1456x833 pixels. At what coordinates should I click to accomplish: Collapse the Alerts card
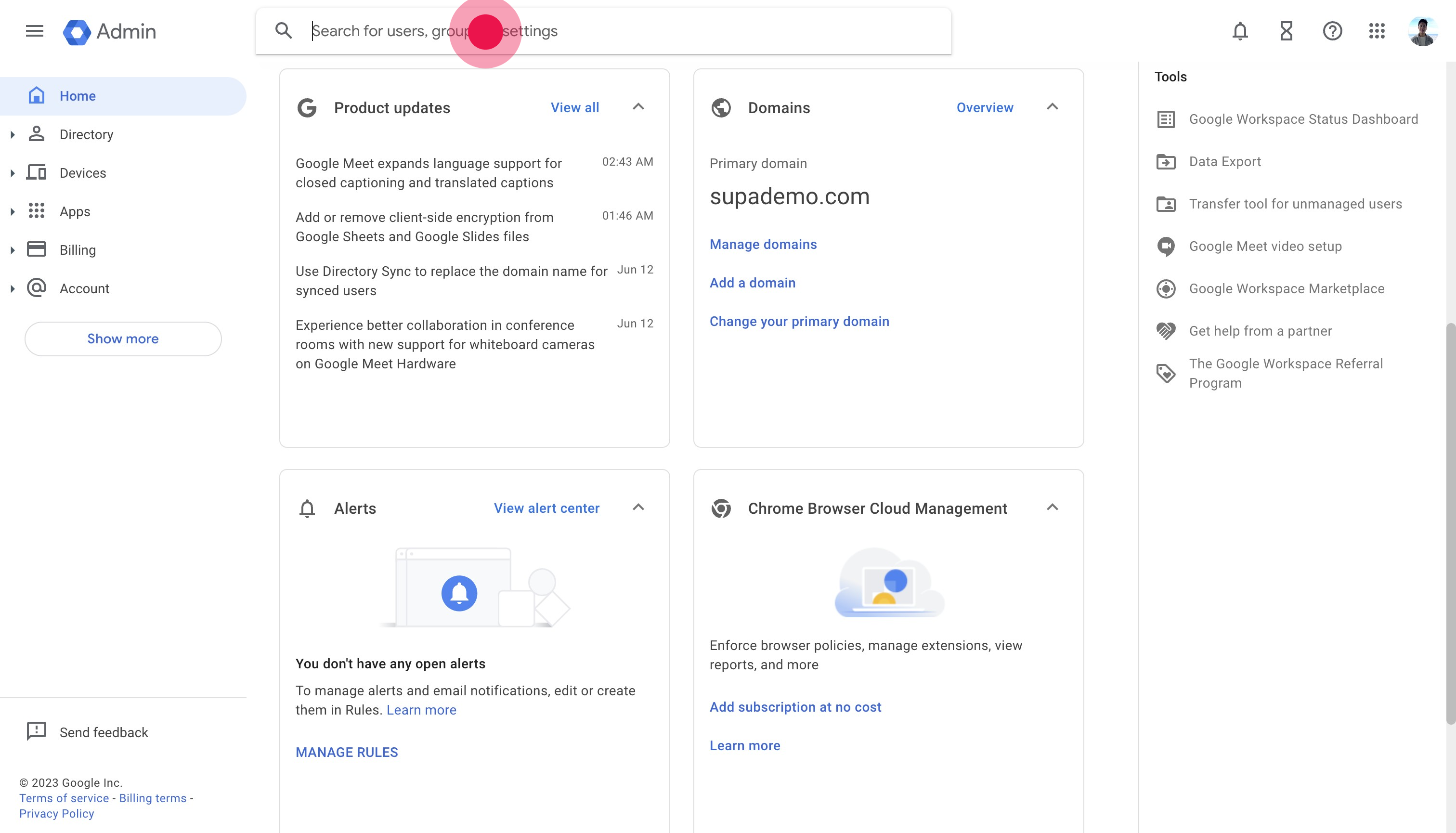coord(638,508)
